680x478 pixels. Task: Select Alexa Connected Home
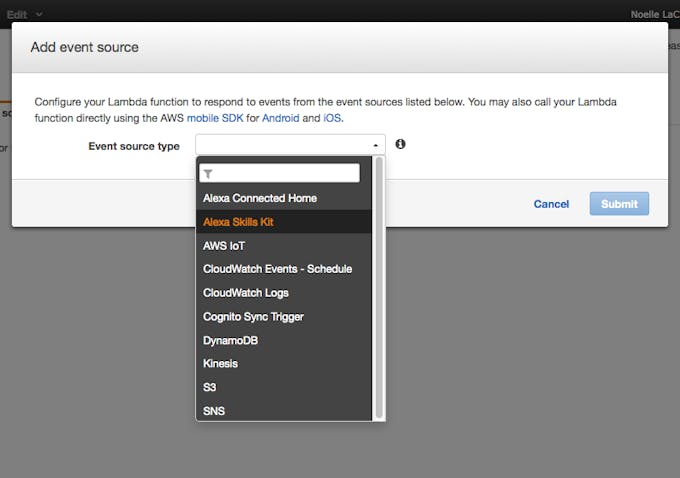click(x=284, y=198)
